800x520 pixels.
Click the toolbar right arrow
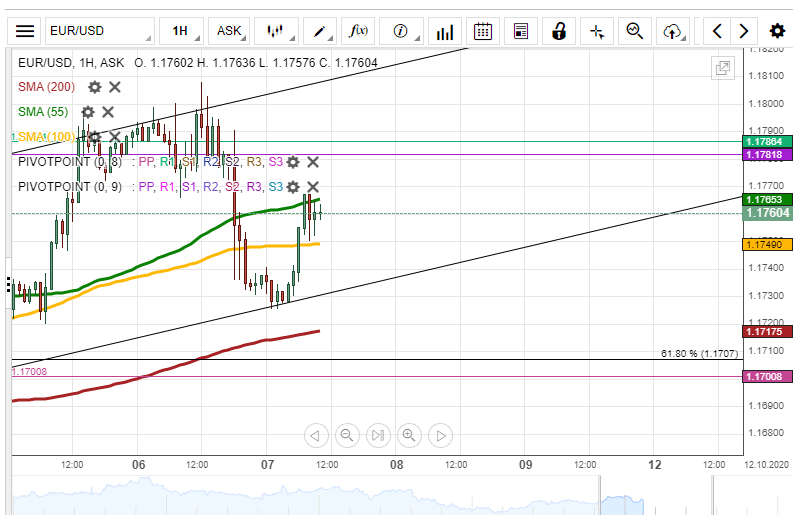click(x=744, y=31)
